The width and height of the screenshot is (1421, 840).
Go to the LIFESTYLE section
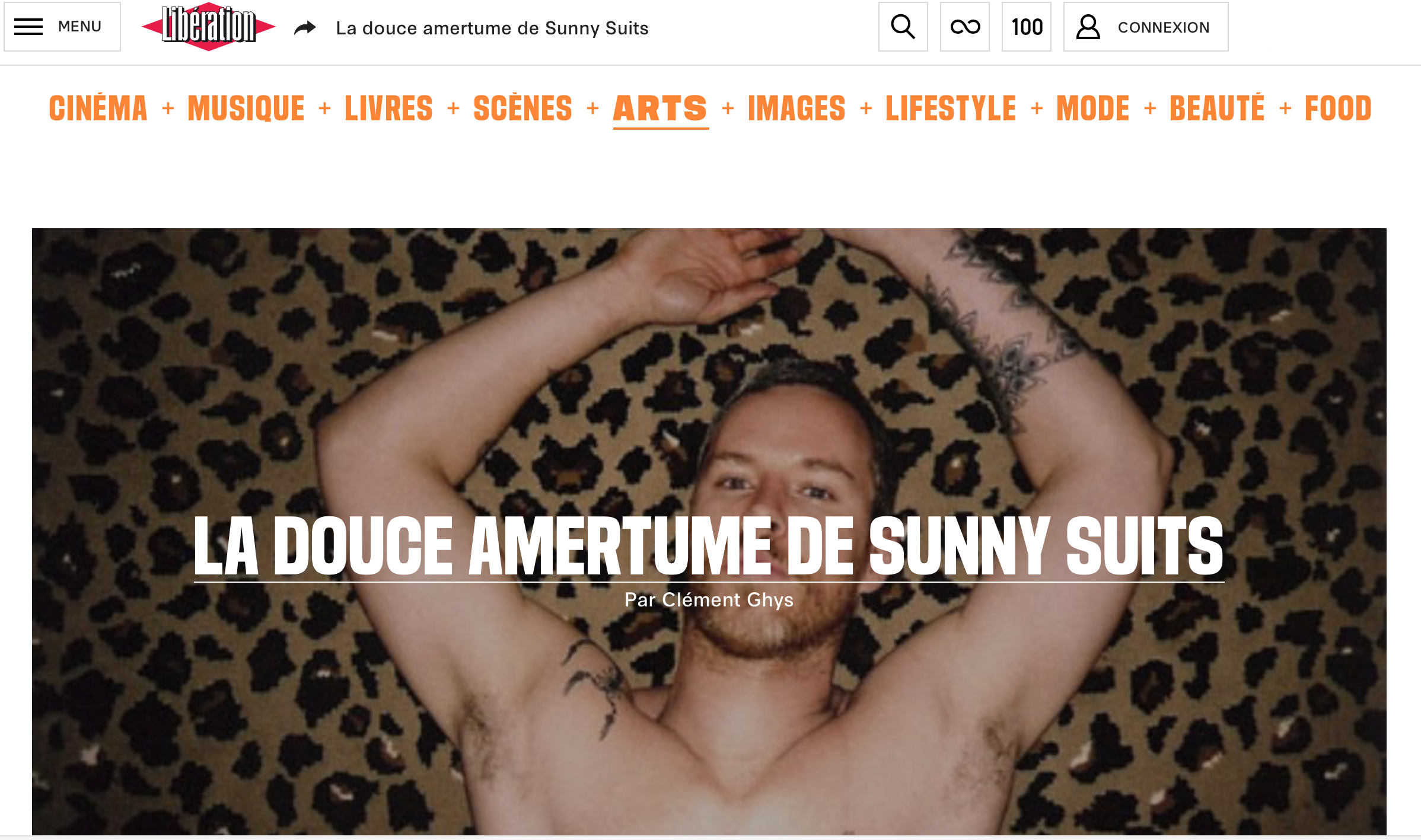click(x=951, y=108)
